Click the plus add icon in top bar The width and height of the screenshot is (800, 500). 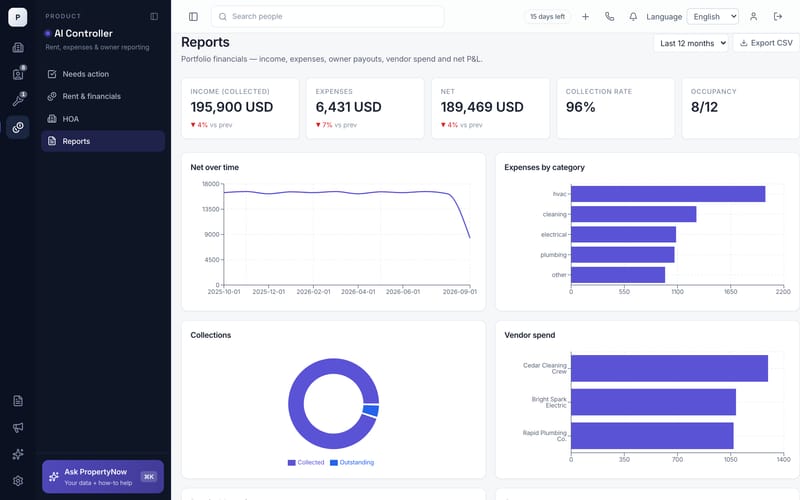[585, 17]
